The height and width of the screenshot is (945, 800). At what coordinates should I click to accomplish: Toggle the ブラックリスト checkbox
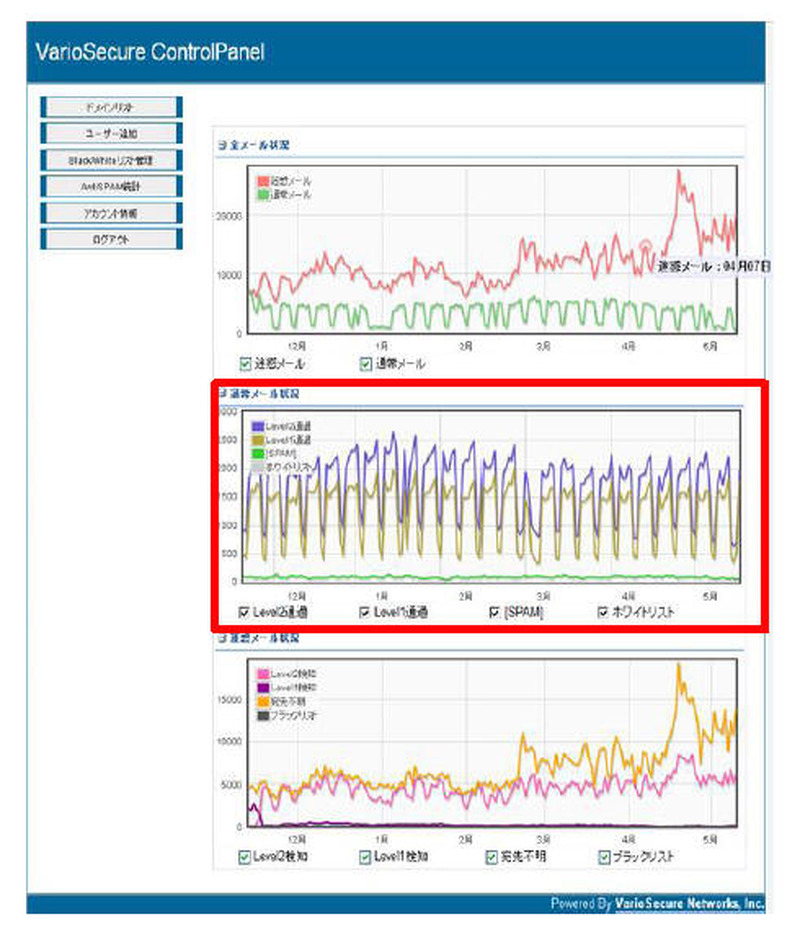click(604, 857)
